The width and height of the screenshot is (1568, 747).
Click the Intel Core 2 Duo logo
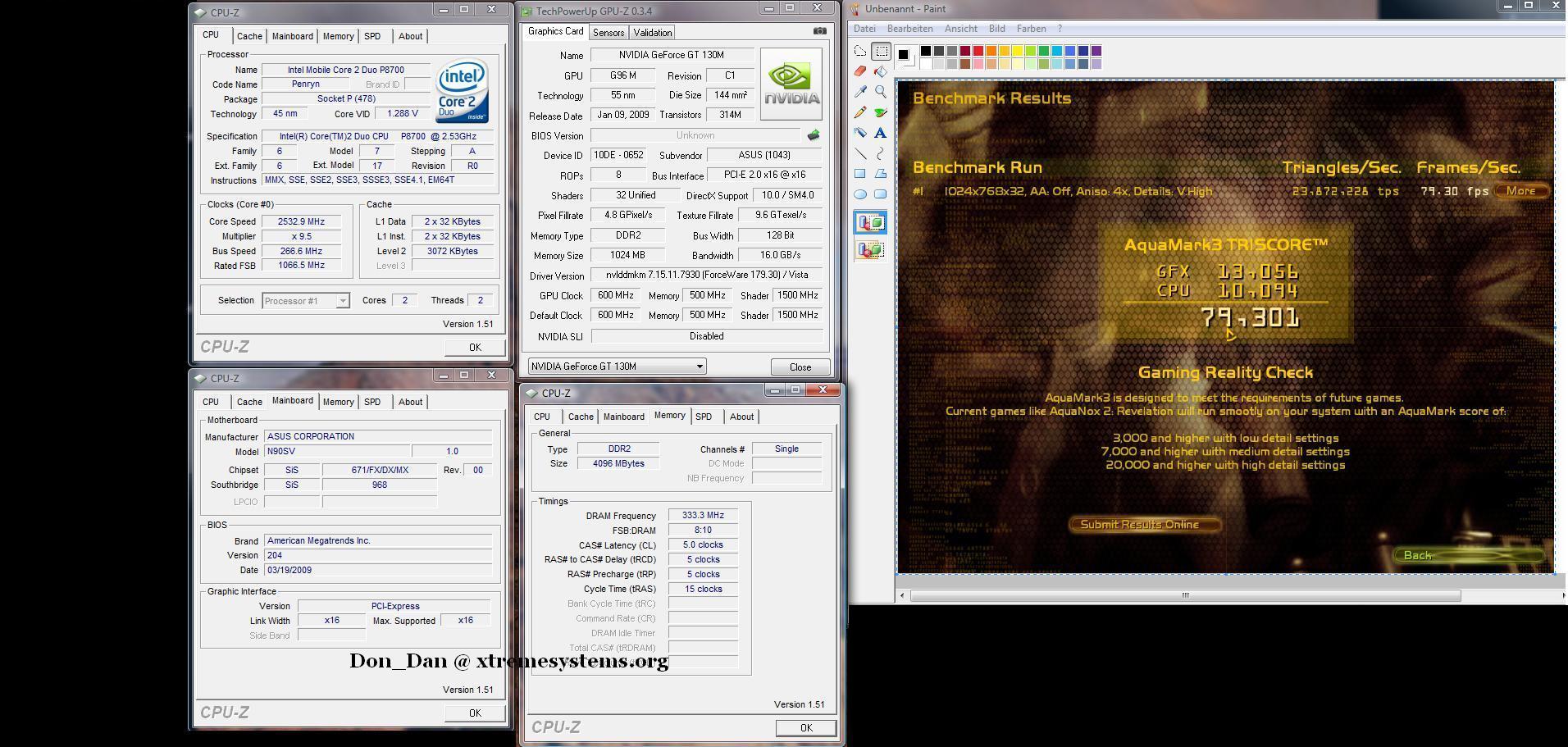point(462,91)
